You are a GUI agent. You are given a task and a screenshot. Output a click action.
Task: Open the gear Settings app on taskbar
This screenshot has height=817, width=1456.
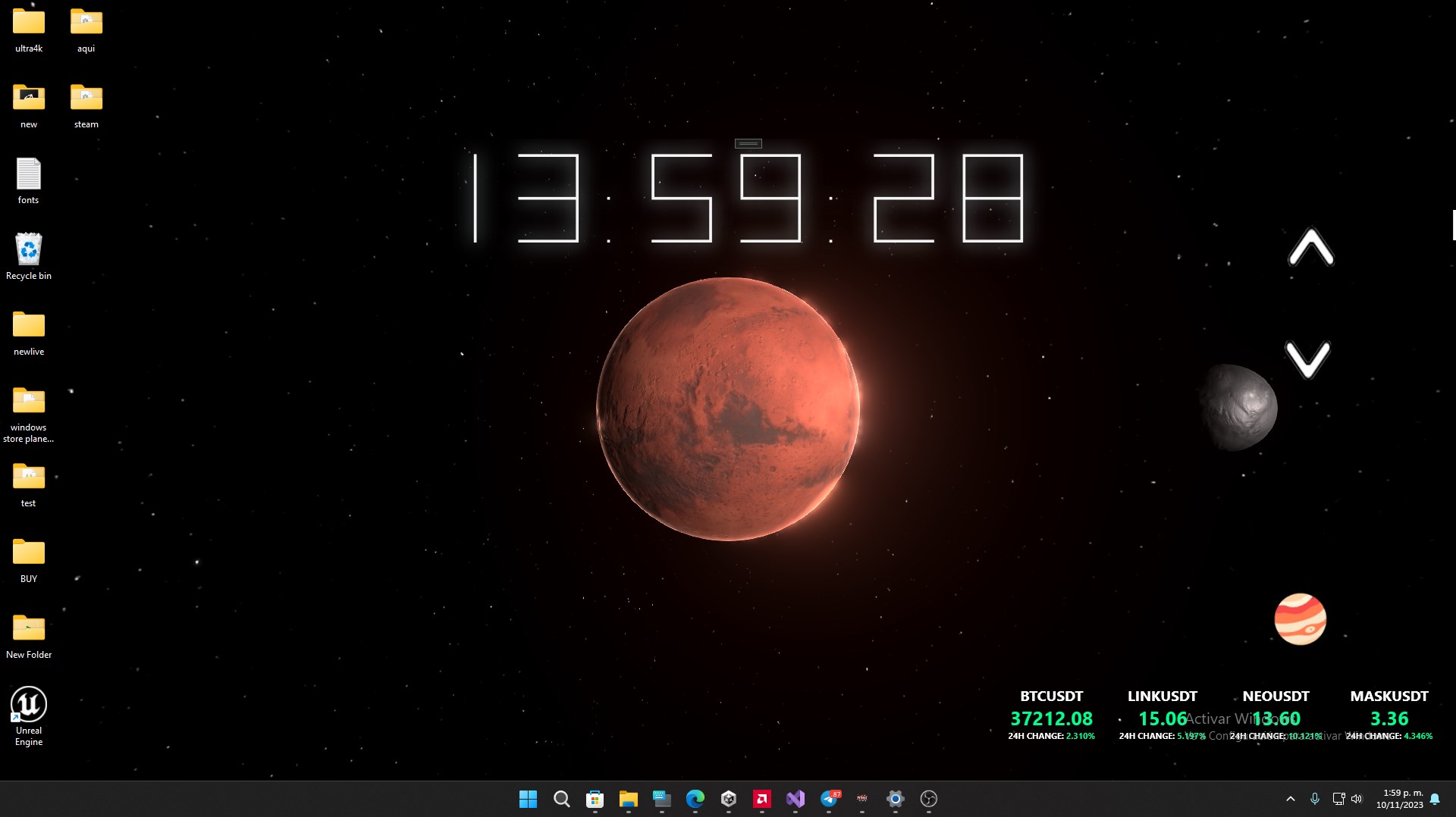[x=896, y=799]
